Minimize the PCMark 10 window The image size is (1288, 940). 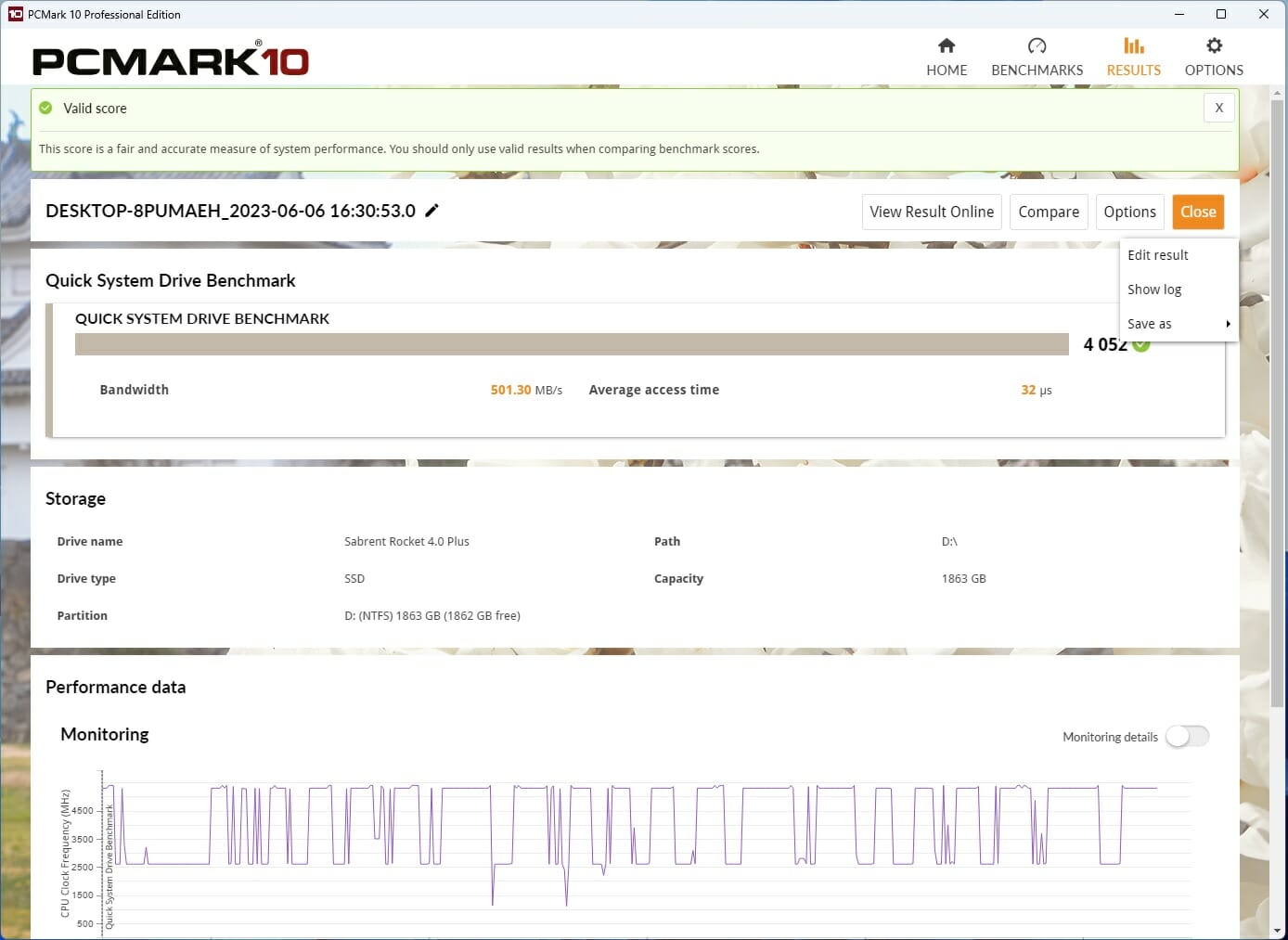pos(1179,14)
